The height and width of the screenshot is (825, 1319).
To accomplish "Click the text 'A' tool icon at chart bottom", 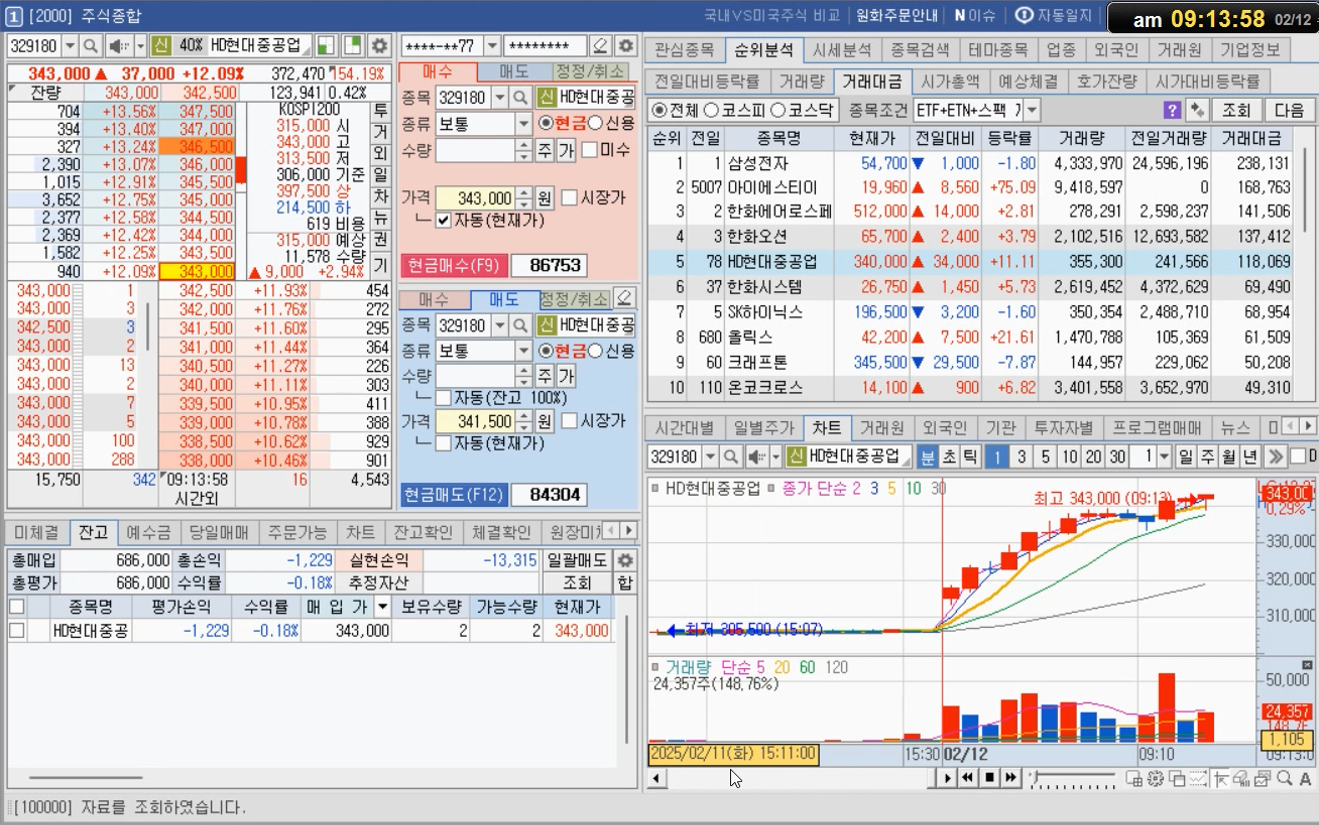I will (1305, 778).
